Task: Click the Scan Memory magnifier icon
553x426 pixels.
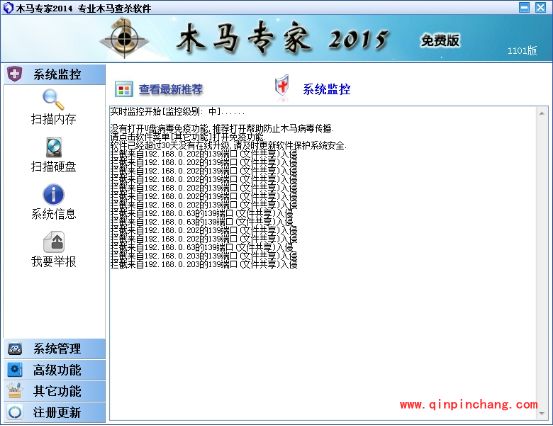Action: pos(53,100)
